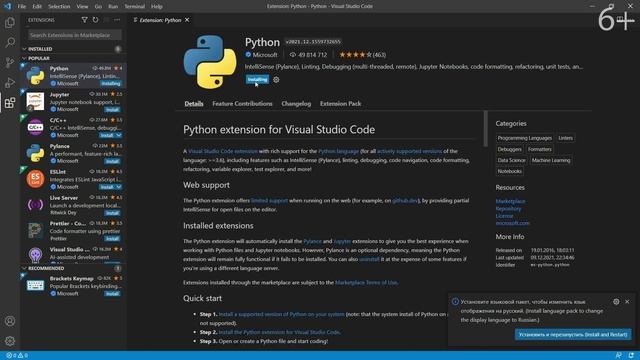The width and height of the screenshot is (640, 360).
Task: Click the Search Extensions in Marketplace field
Action: pyautogui.click(x=75, y=35)
